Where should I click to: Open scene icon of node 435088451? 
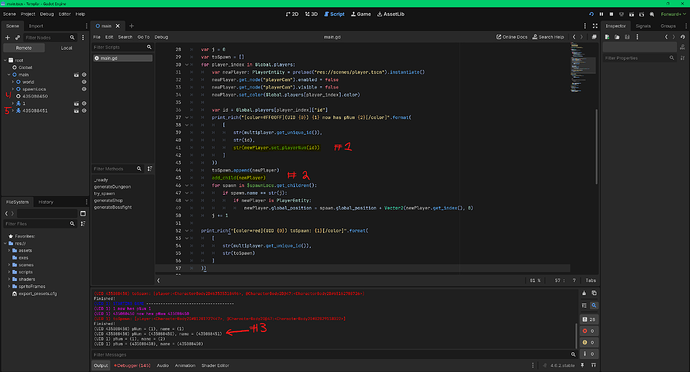pos(76,110)
